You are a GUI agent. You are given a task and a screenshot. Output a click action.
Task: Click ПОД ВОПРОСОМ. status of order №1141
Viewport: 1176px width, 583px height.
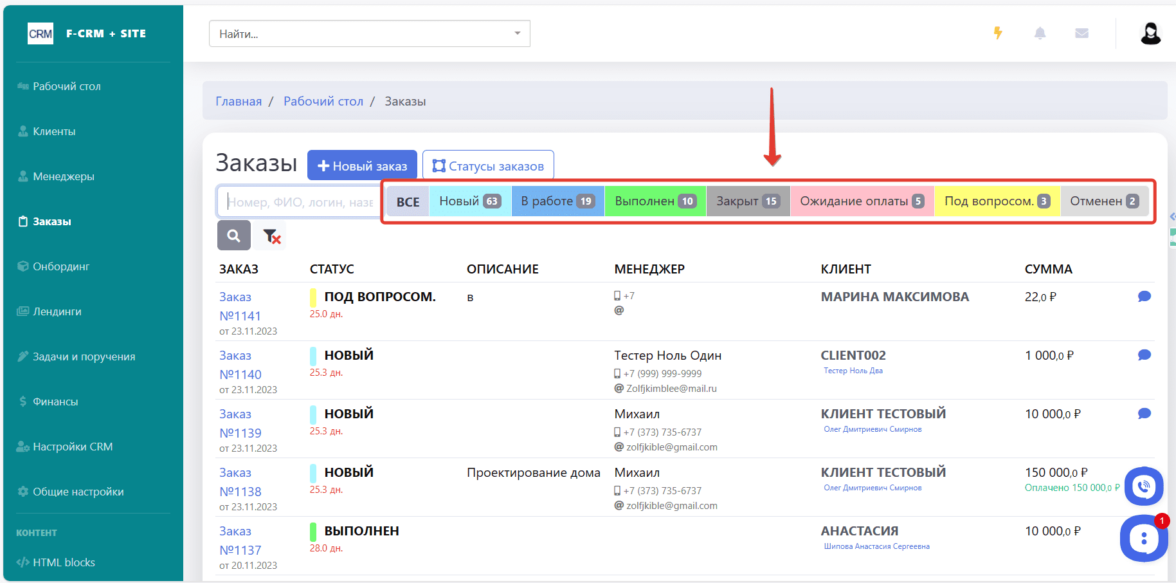[380, 296]
